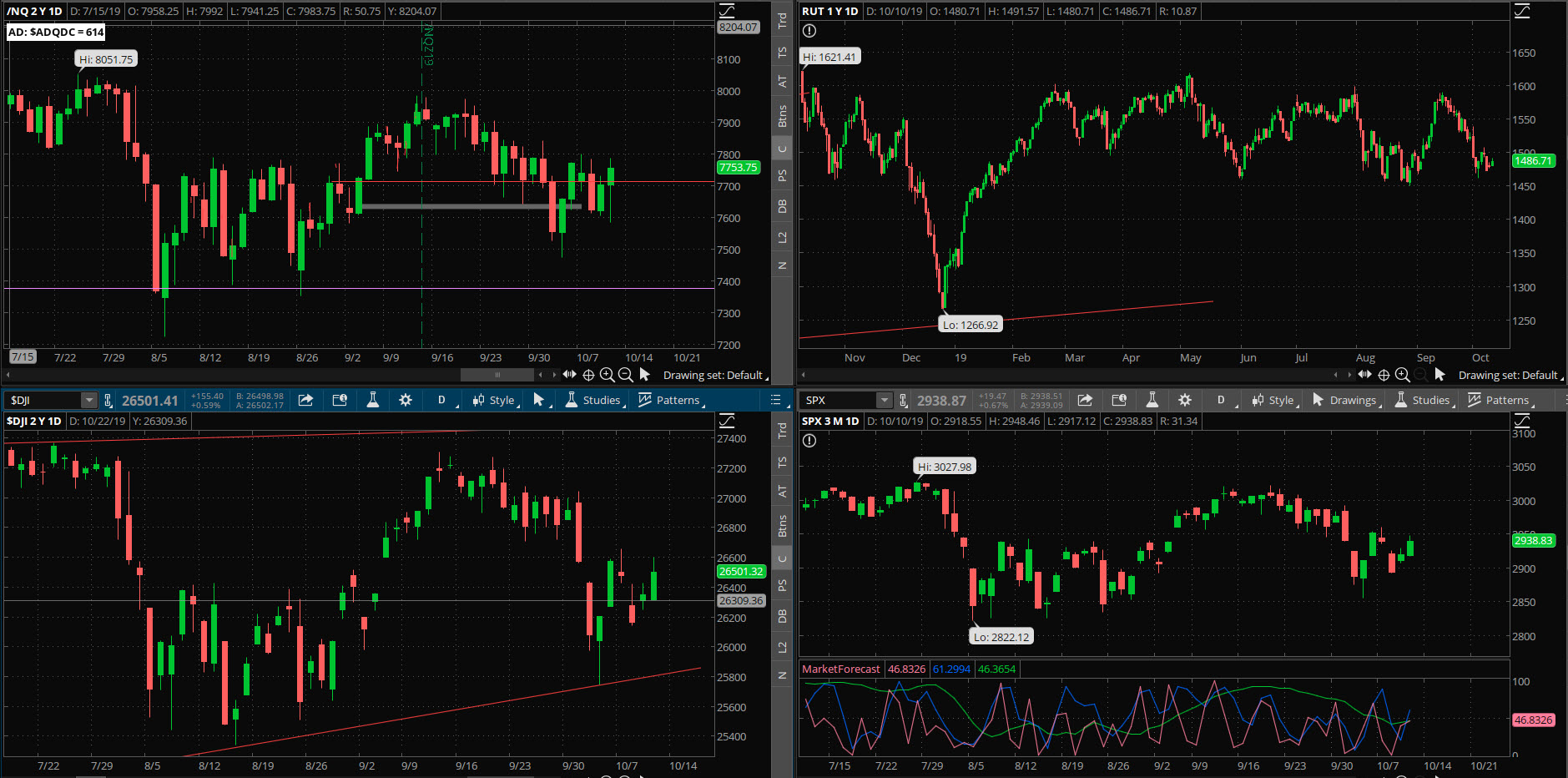Open the list menu icon in $DJI toolbar
The width and height of the screenshot is (1568, 778).
pyautogui.click(x=775, y=400)
